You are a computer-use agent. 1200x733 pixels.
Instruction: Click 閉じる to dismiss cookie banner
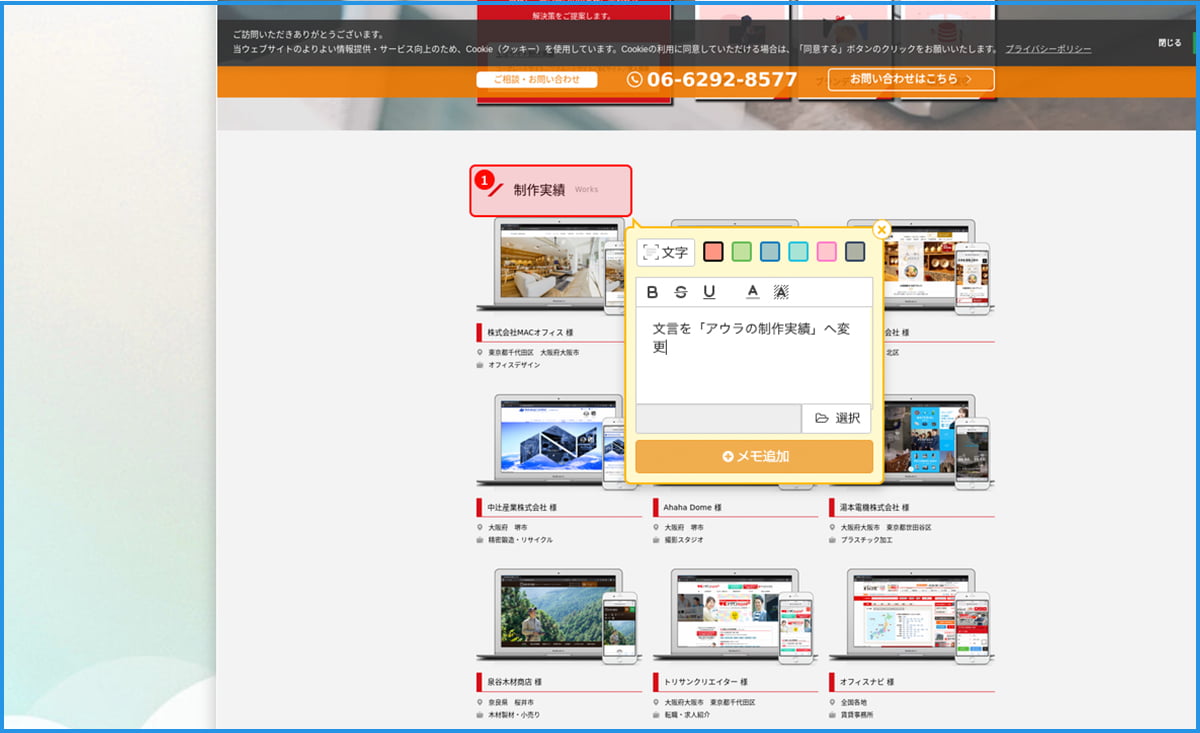coord(1169,43)
